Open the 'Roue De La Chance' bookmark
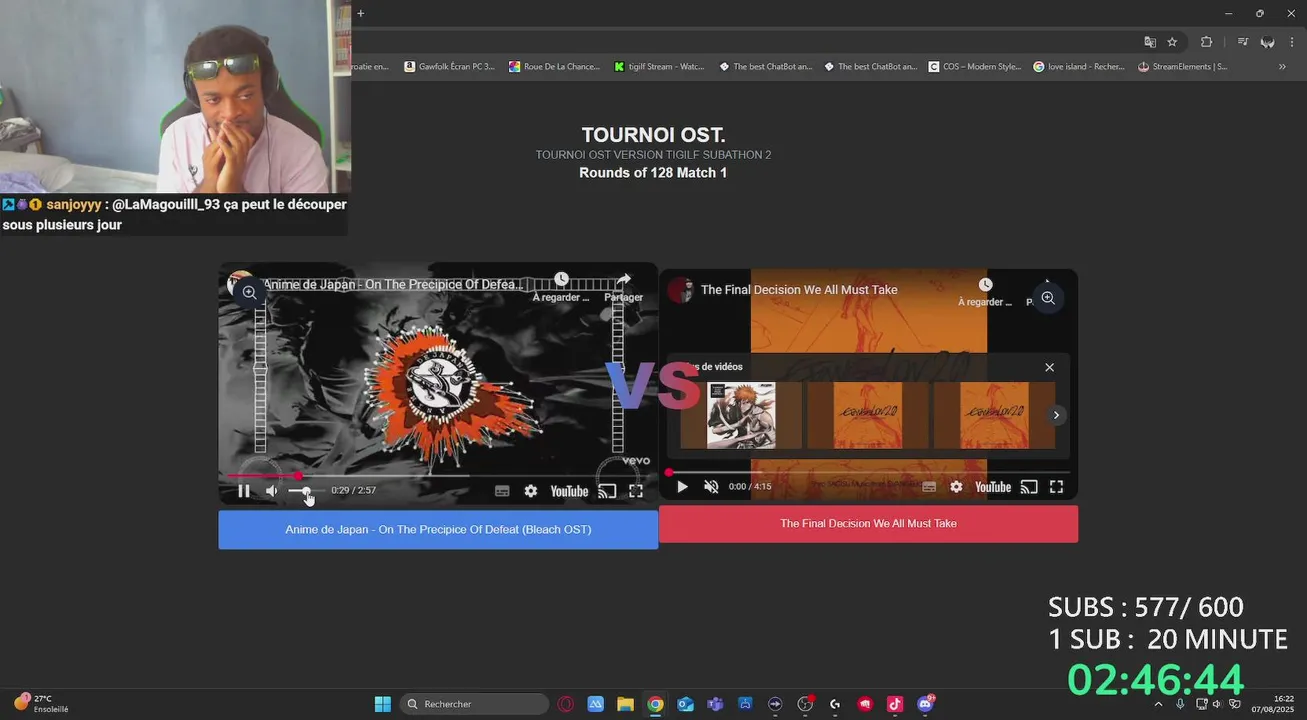Viewport: 1307px width, 720px height. pos(554,67)
